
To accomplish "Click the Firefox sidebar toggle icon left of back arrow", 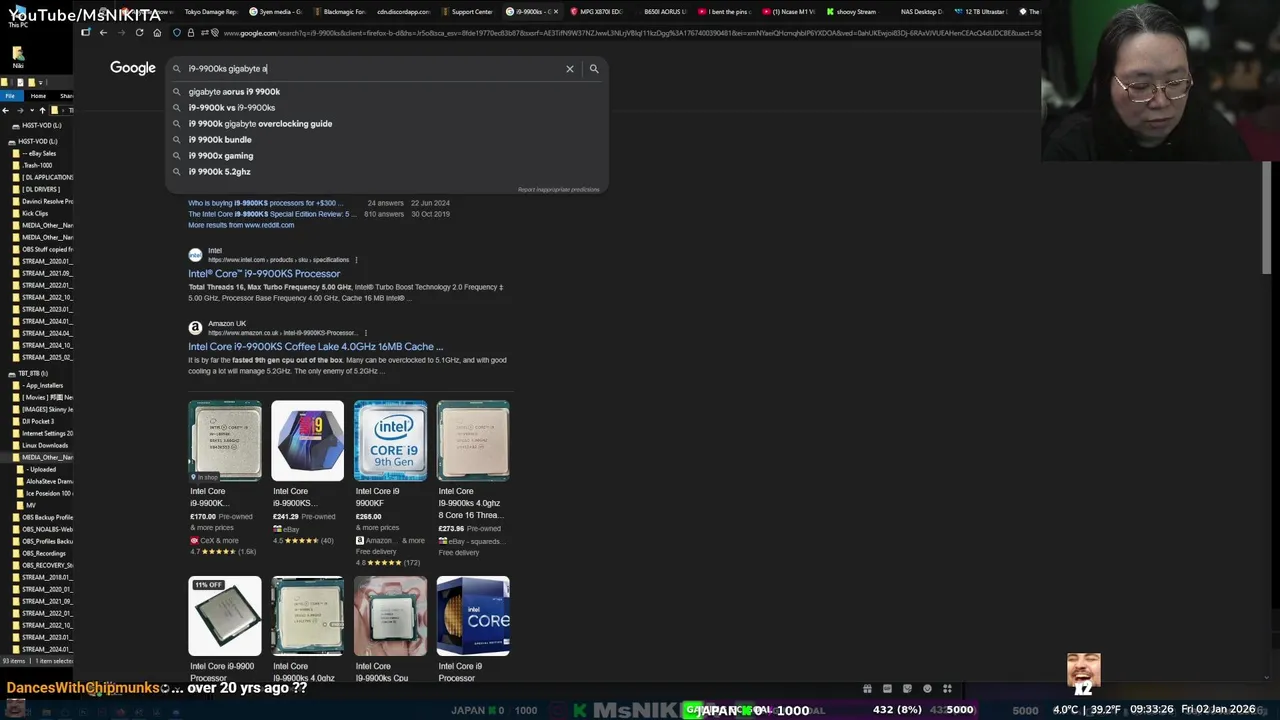I will (x=86, y=33).
